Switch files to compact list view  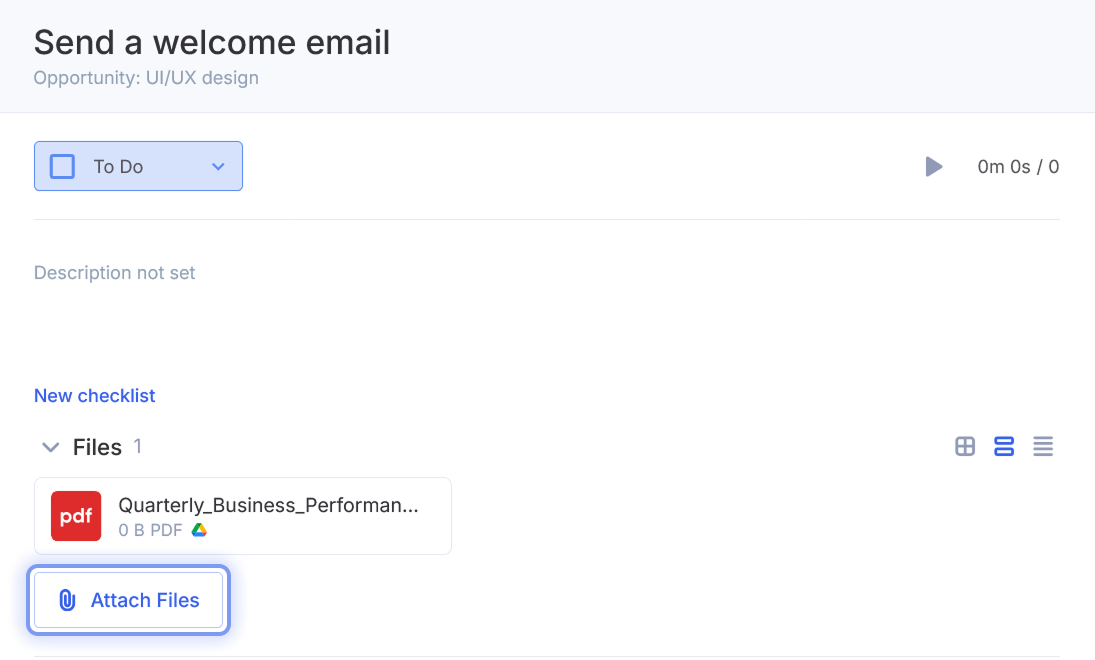coord(1043,447)
